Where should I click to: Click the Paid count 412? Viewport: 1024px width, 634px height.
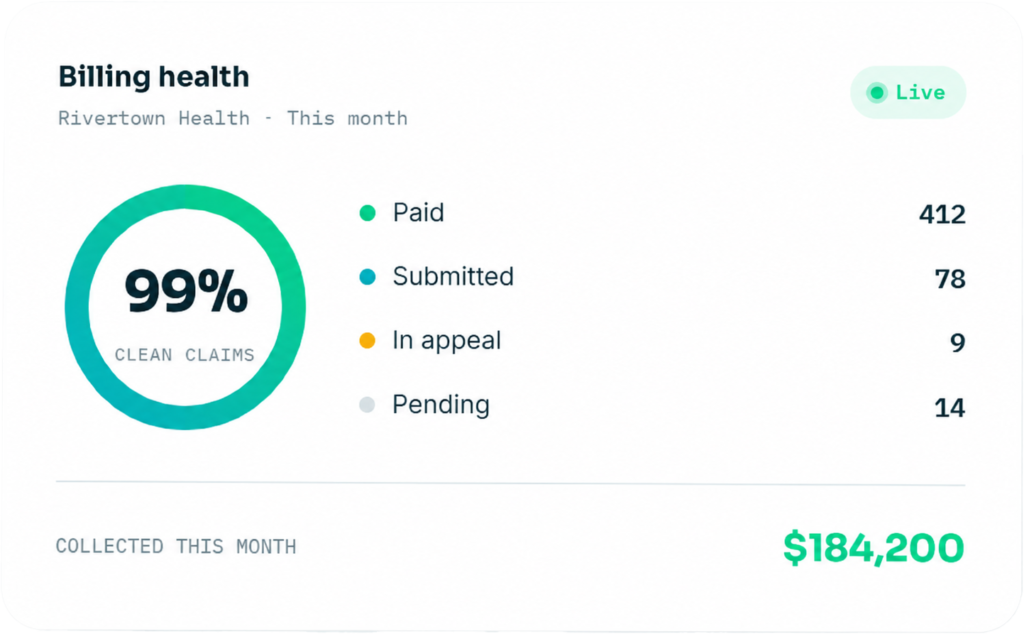pos(942,214)
